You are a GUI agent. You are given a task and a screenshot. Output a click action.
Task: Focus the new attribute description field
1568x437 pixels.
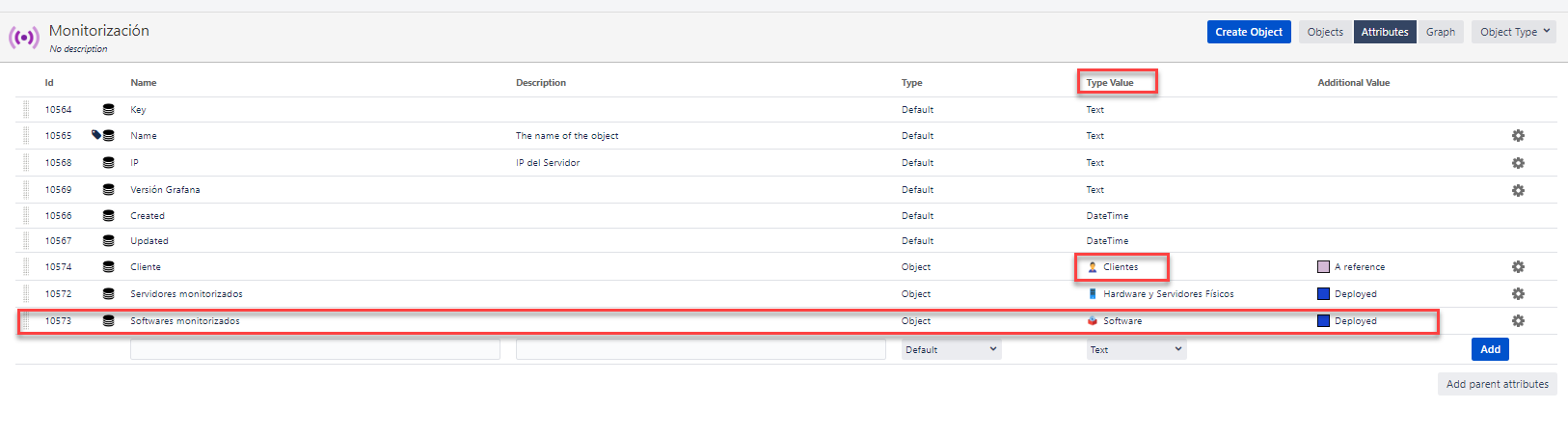pyautogui.click(x=701, y=349)
